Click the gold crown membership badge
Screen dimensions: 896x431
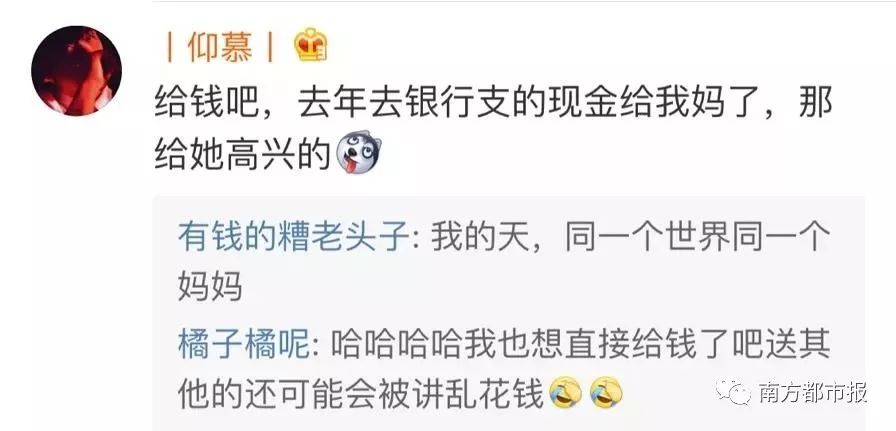coord(310,45)
